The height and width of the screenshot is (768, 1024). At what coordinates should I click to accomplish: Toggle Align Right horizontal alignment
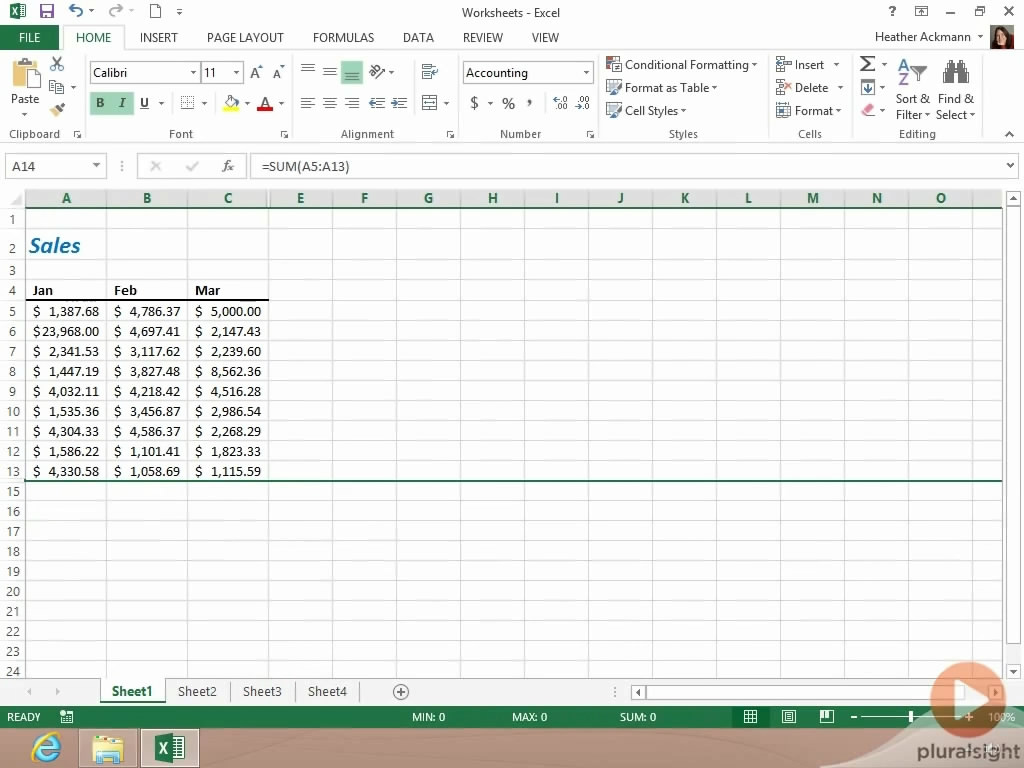pos(352,103)
